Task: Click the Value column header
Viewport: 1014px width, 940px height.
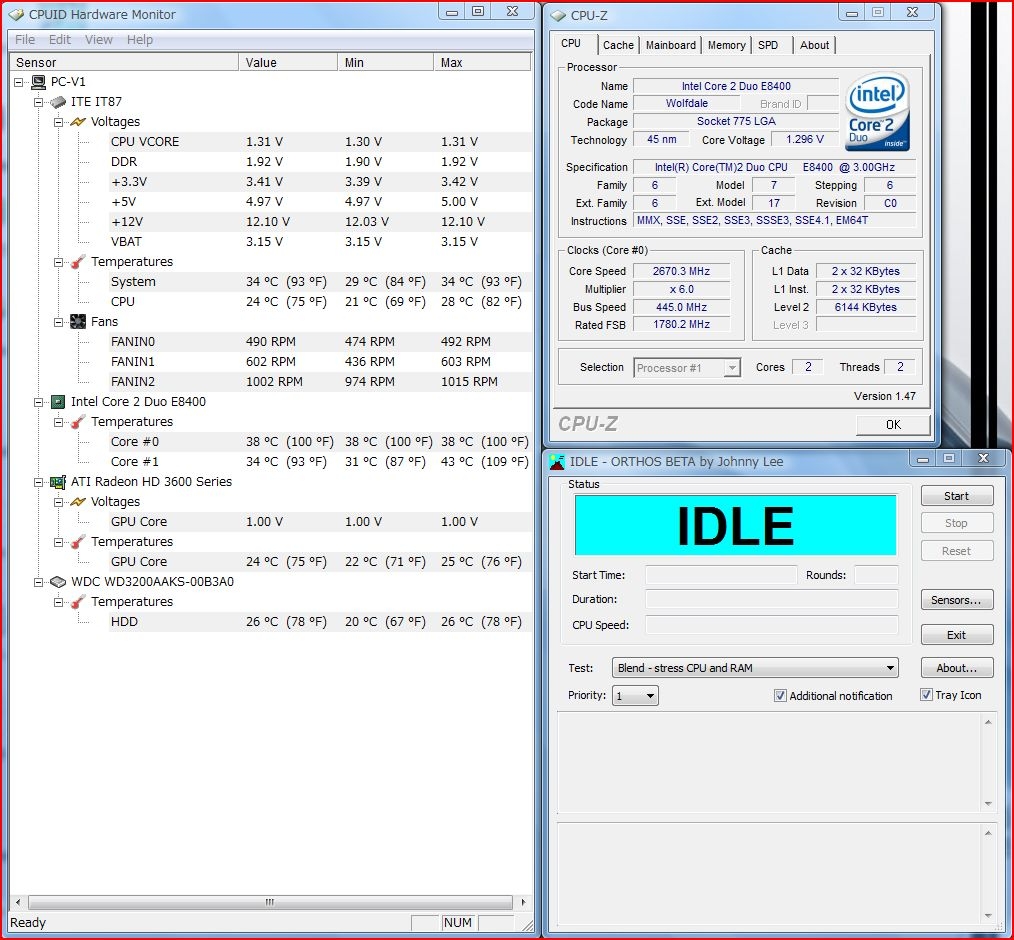Action: point(286,62)
